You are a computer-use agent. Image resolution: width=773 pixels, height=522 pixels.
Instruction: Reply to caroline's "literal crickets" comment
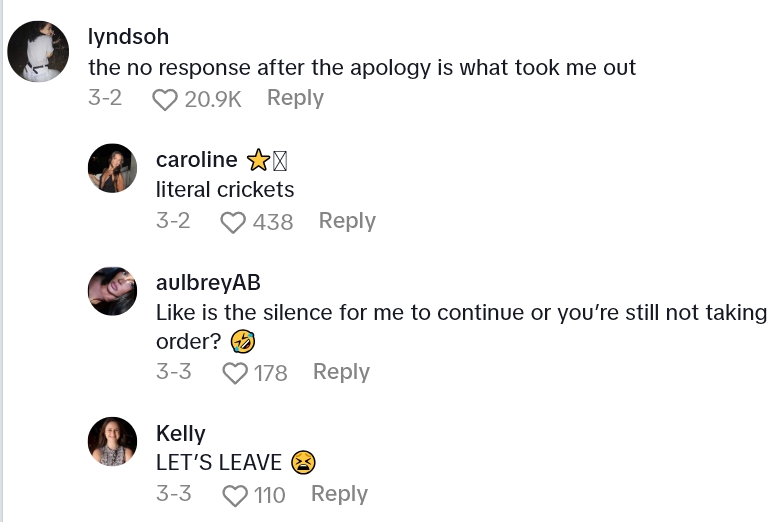(347, 221)
